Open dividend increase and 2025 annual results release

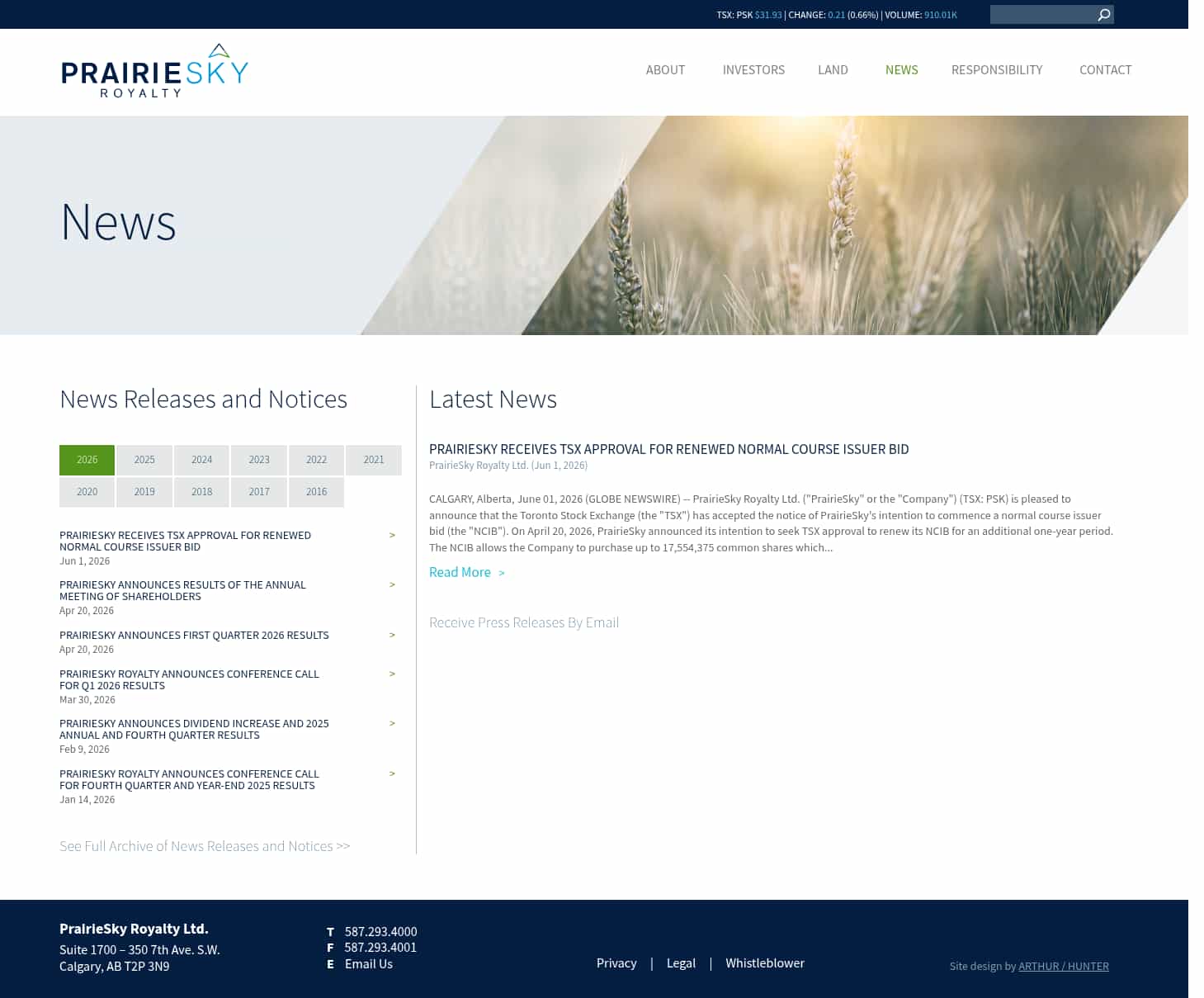coord(194,729)
